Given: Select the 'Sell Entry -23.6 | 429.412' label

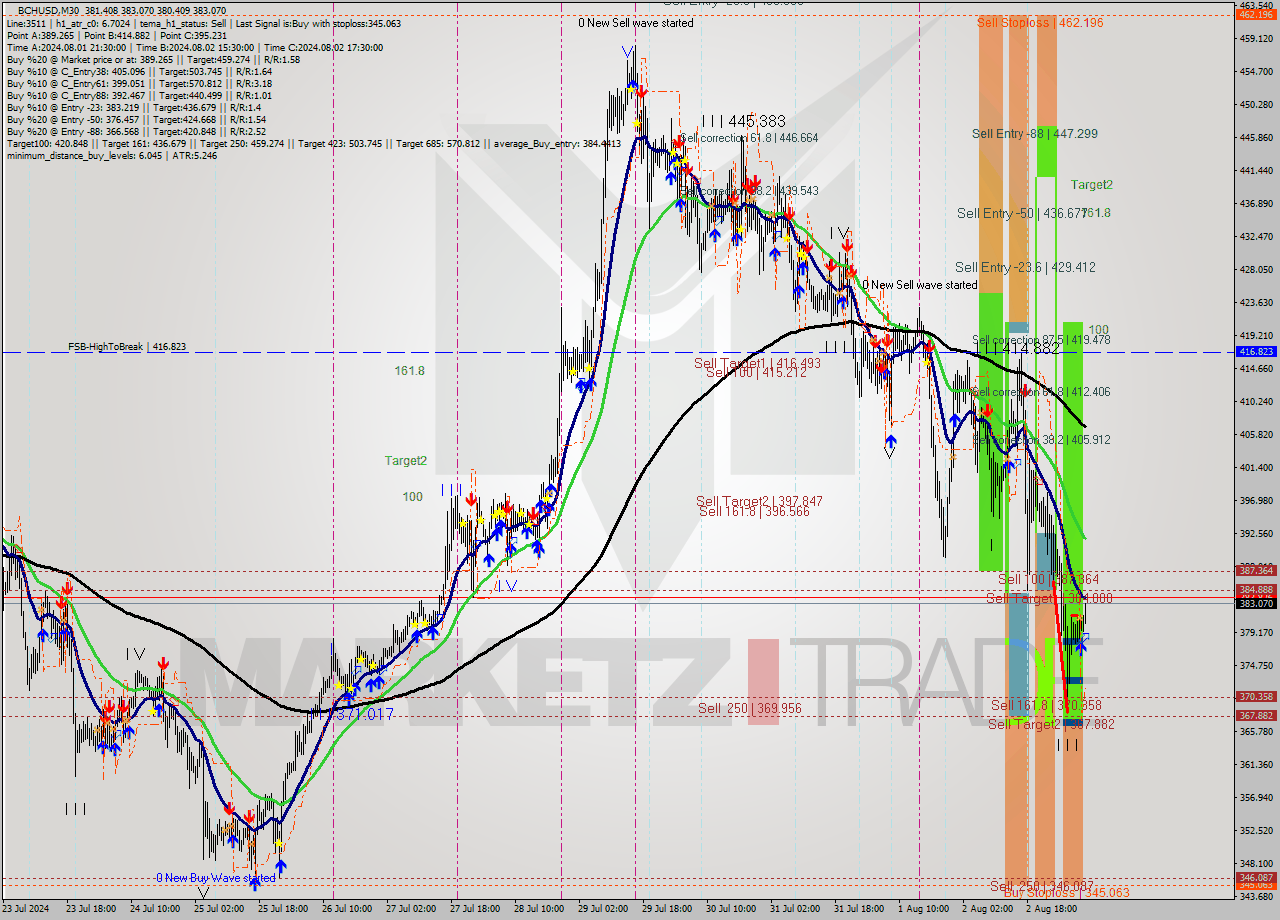Looking at the screenshot, I should [x=1025, y=267].
